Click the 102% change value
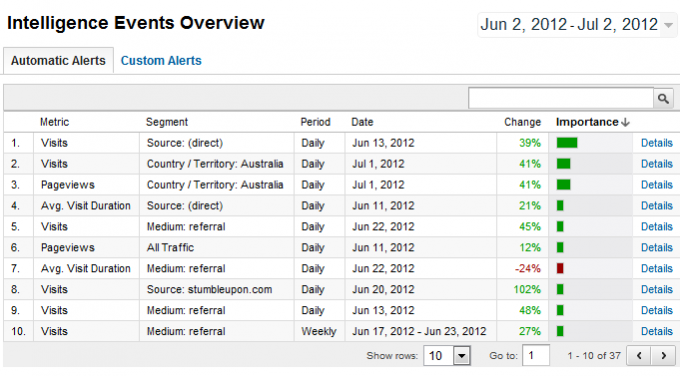 click(527, 289)
